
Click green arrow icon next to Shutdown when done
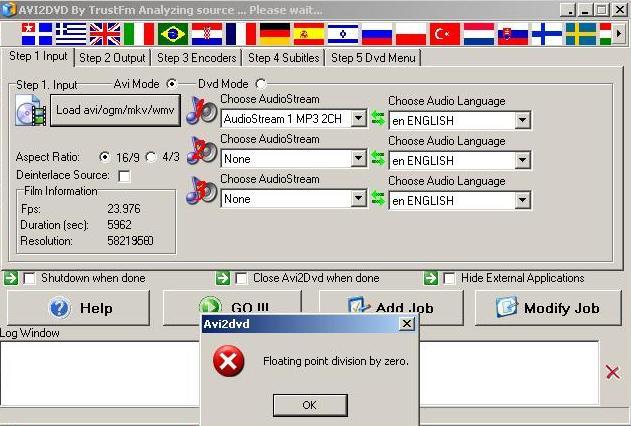(11, 278)
